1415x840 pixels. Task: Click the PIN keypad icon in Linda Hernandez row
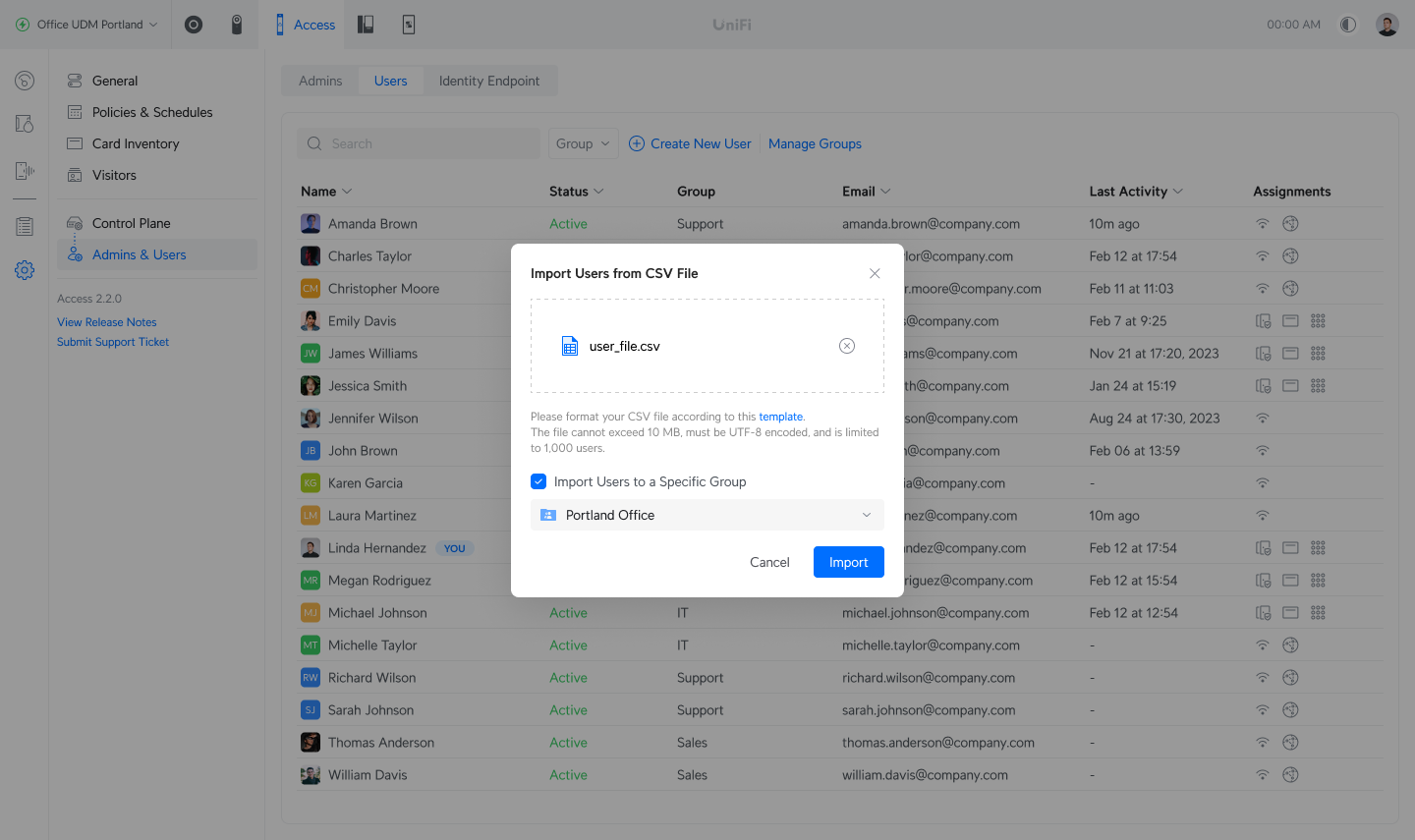coord(1319,548)
